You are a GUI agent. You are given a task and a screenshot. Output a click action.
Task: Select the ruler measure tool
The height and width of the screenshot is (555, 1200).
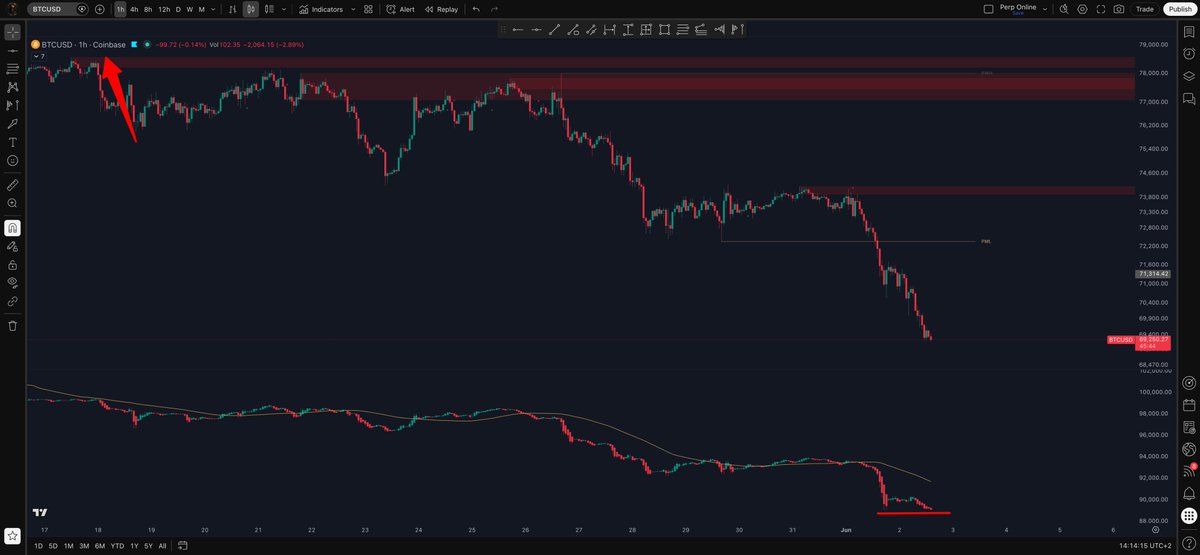point(12,185)
